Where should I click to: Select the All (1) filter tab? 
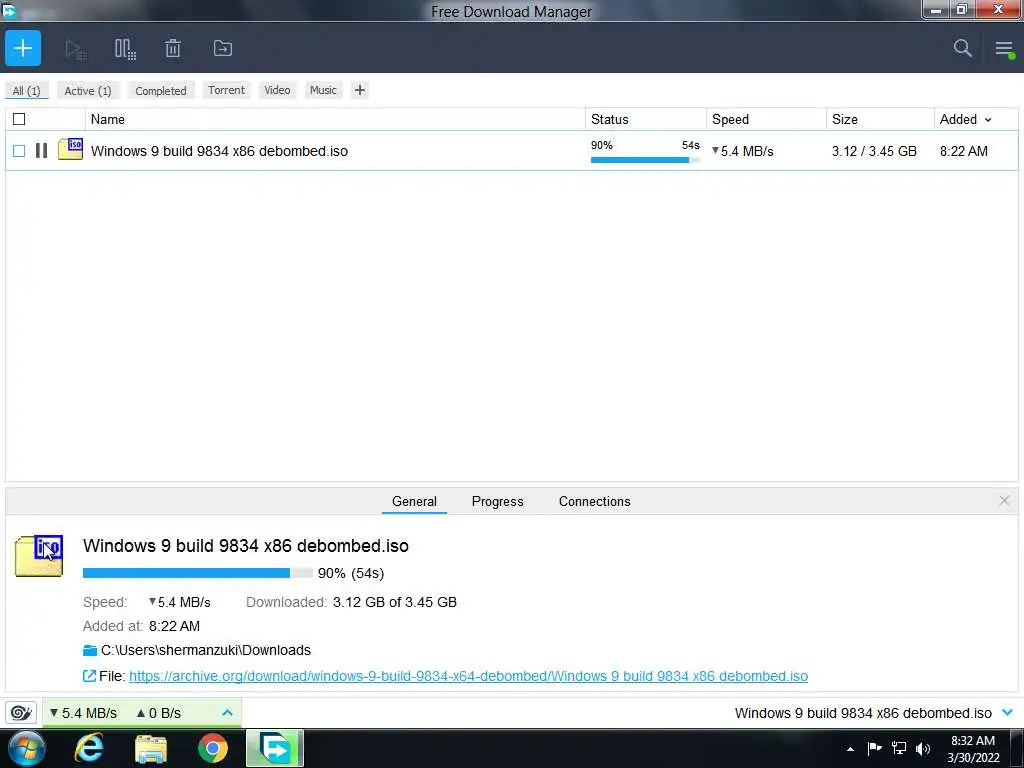[27, 91]
